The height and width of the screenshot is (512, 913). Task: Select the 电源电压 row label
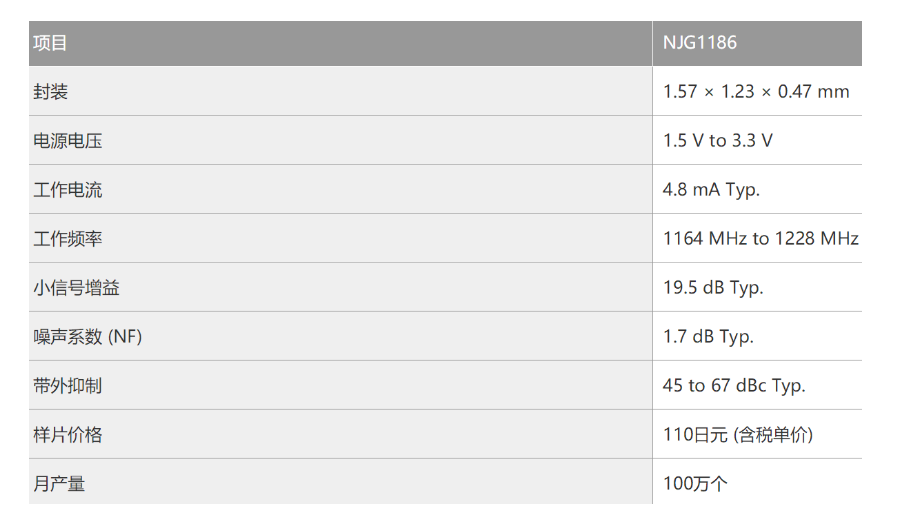[x=68, y=141]
